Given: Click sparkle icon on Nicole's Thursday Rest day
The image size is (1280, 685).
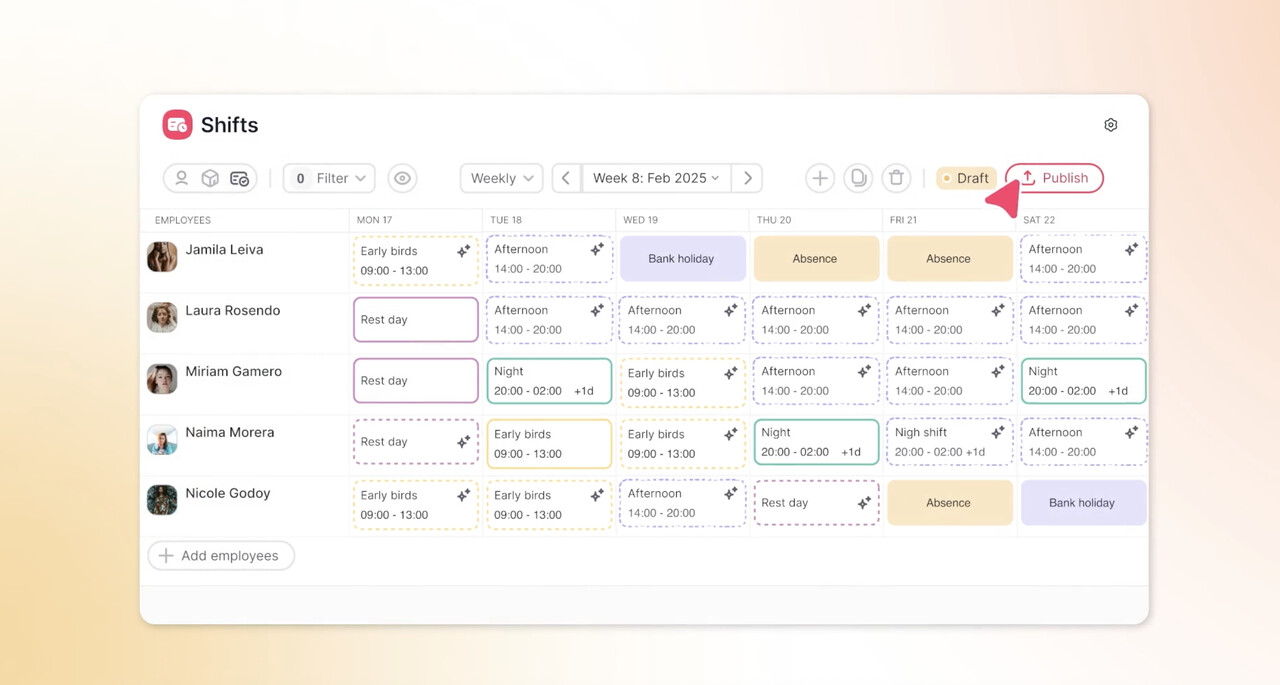Looking at the screenshot, I should pos(864,503).
